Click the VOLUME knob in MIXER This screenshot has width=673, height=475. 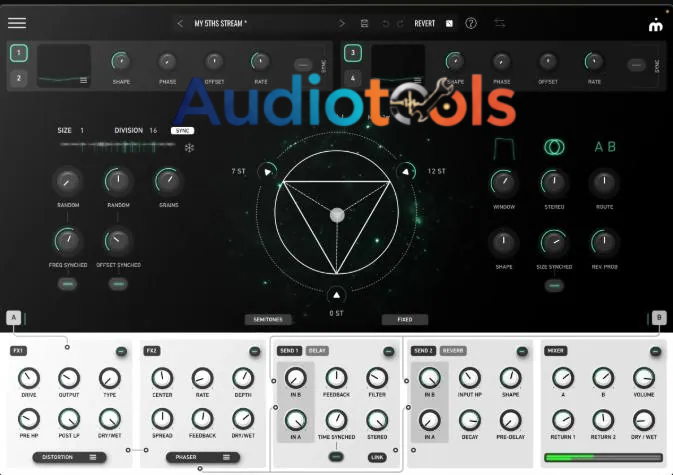pos(644,378)
